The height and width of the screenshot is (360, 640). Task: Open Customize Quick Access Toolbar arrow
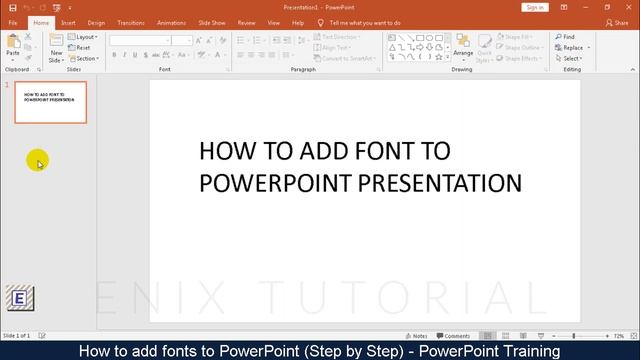click(70, 8)
